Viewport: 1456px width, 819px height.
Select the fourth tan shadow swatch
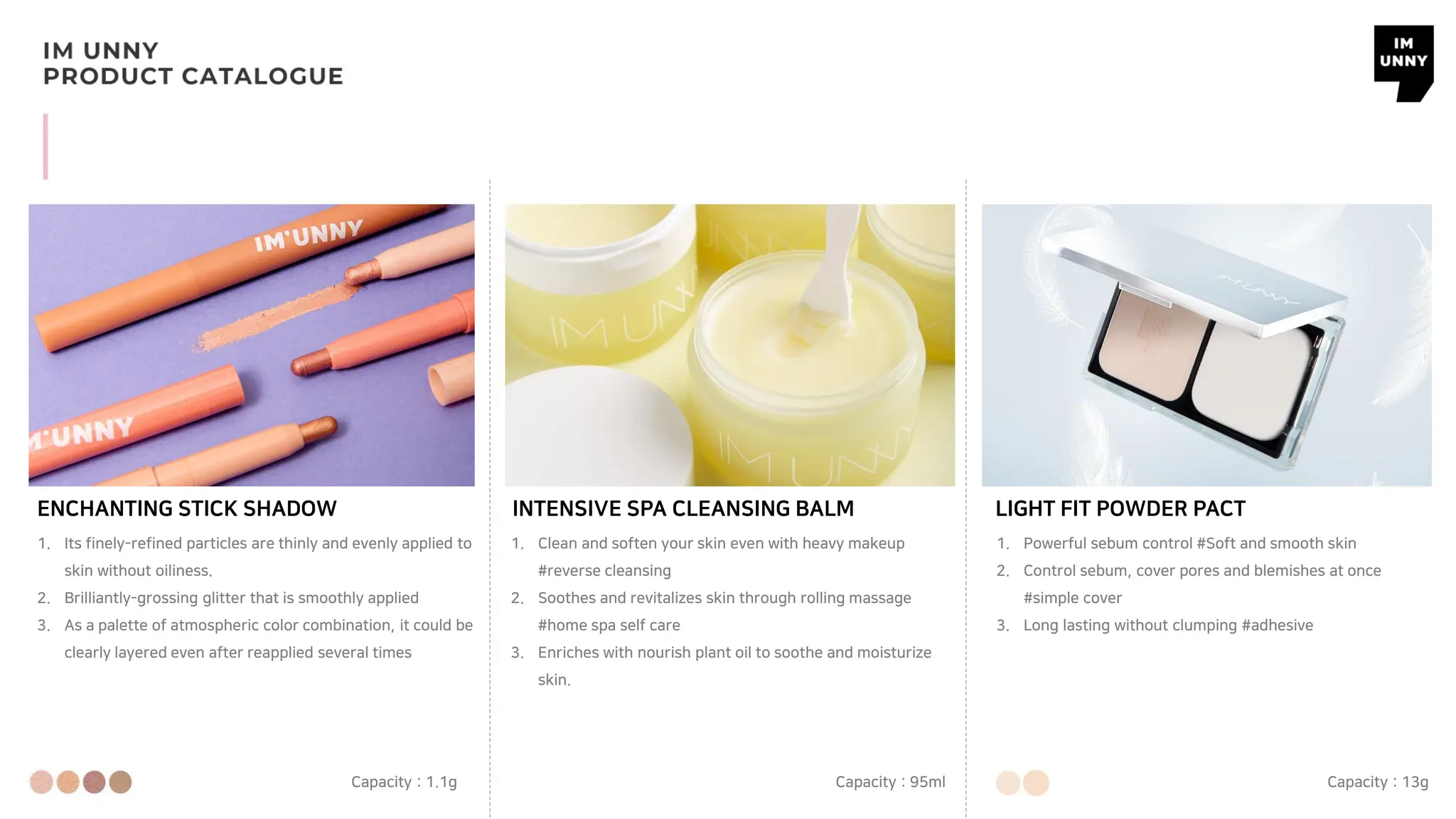(x=120, y=782)
